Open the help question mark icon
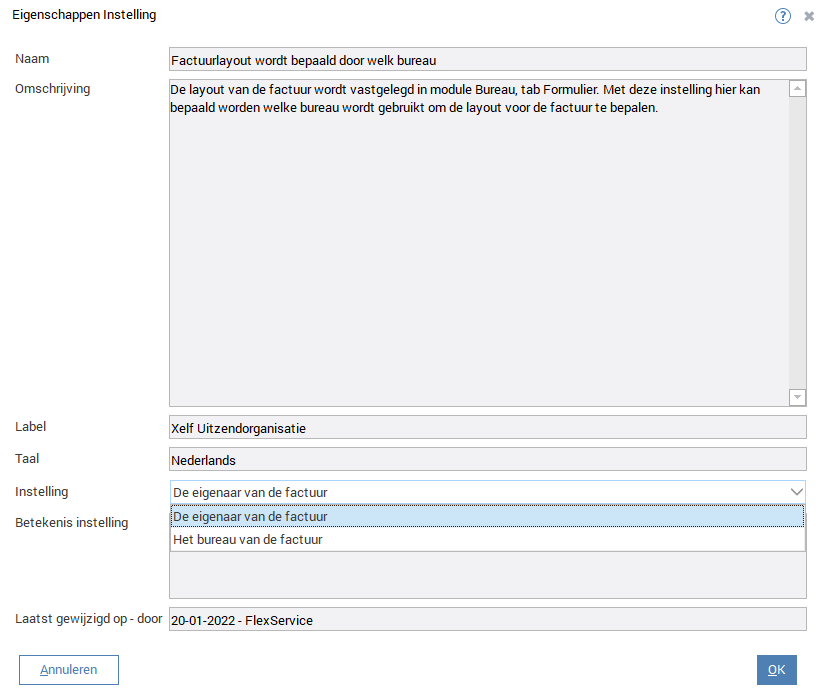The height and width of the screenshot is (691, 821). (x=783, y=16)
